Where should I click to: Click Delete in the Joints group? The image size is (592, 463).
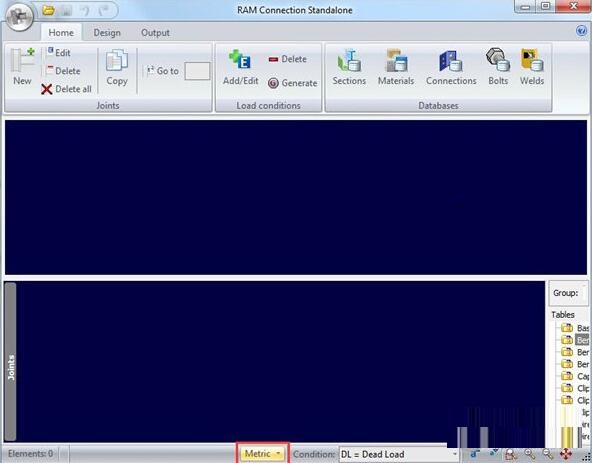pyautogui.click(x=63, y=71)
